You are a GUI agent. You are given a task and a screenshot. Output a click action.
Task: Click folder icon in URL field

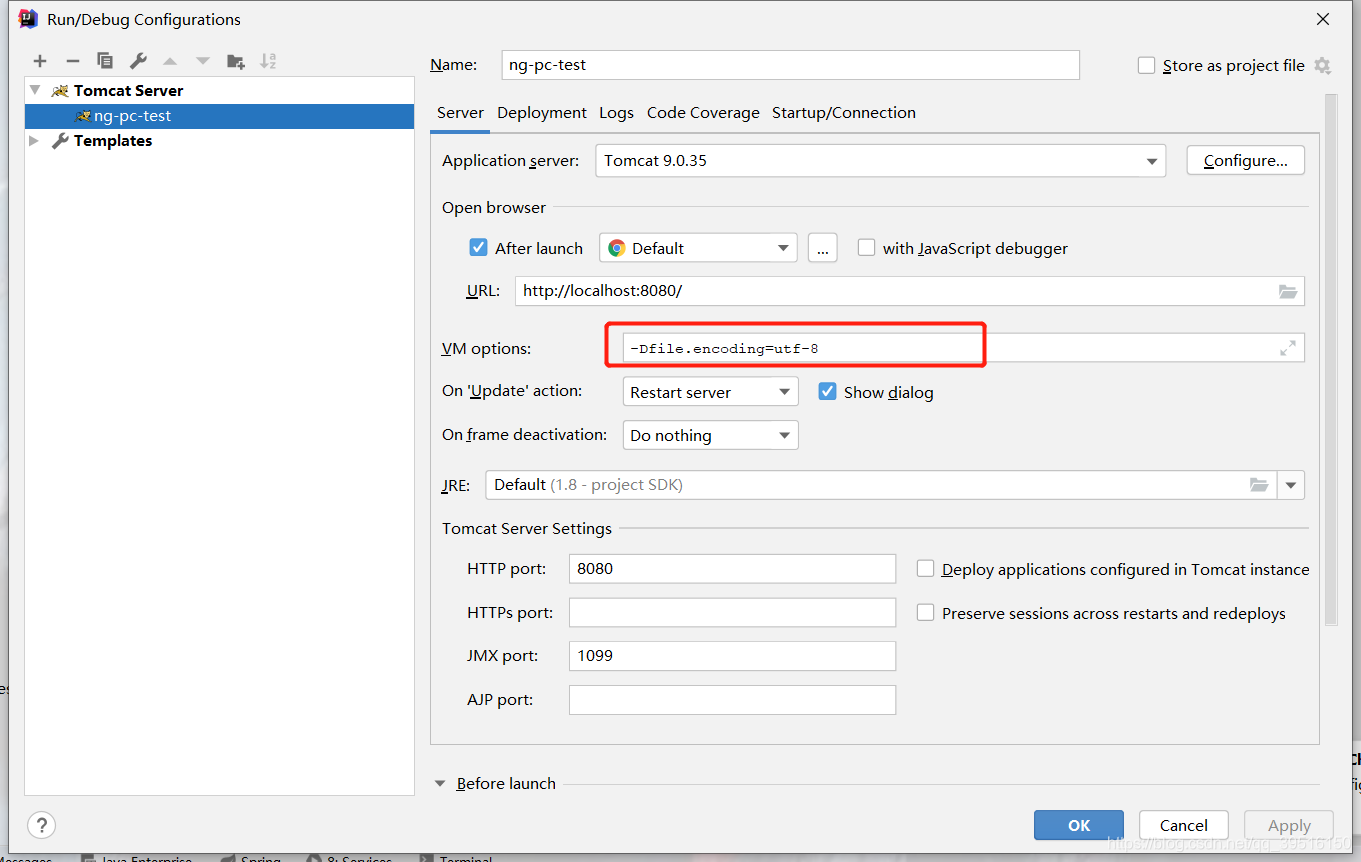[x=1288, y=292]
